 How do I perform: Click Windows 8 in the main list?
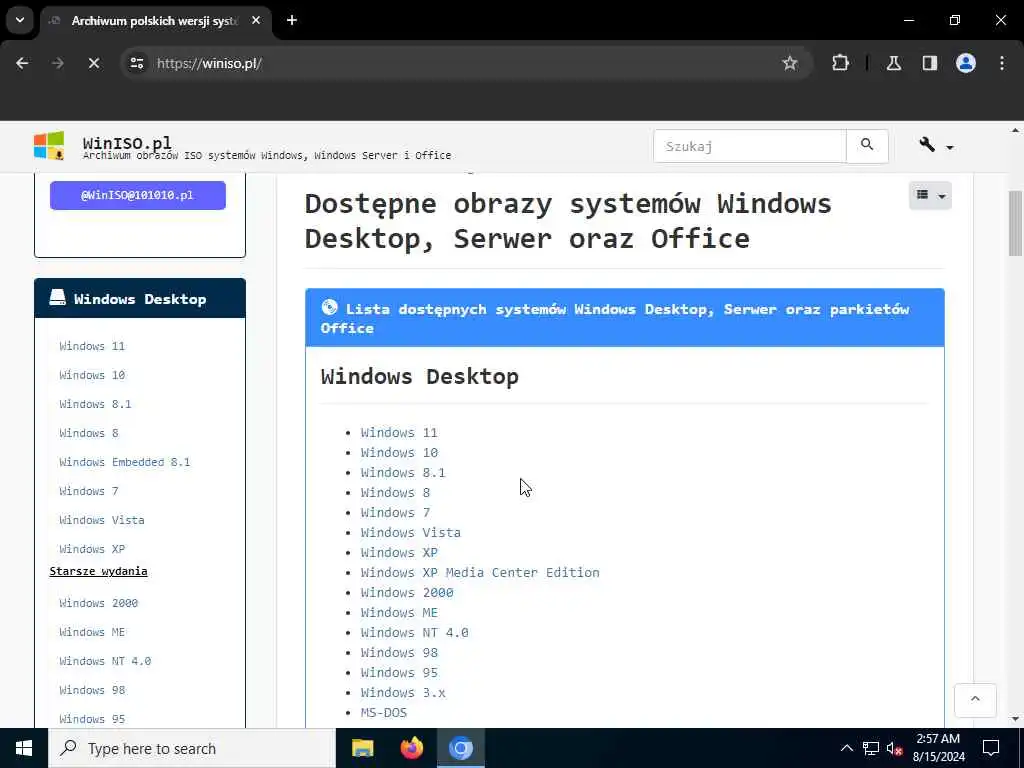click(395, 492)
